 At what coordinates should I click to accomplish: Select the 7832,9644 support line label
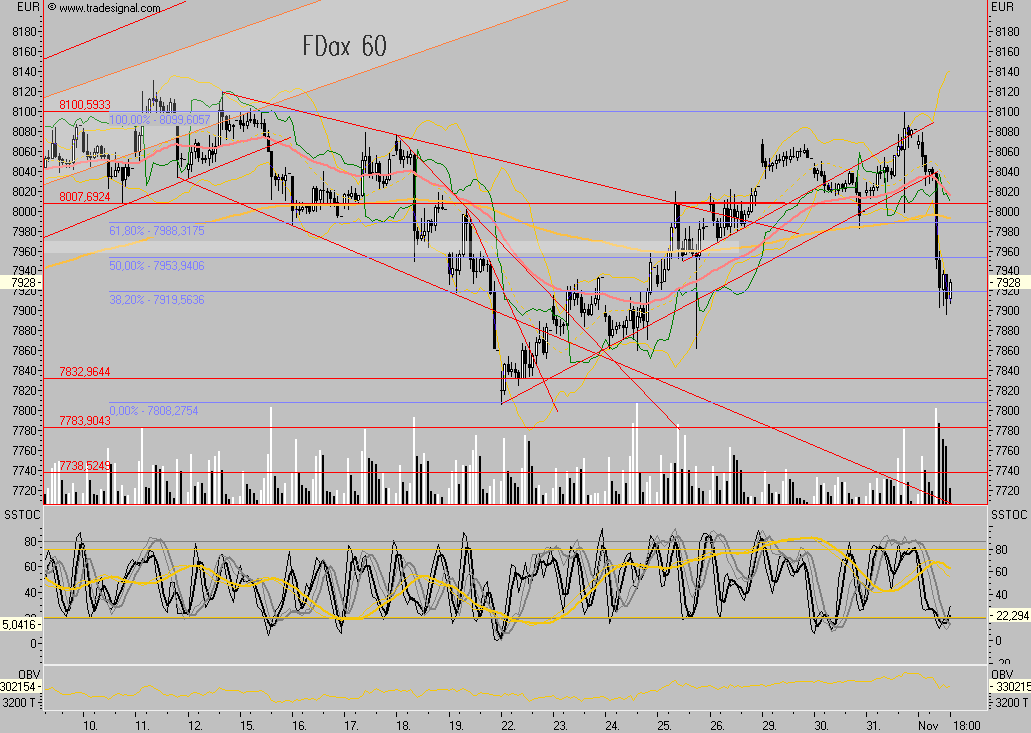84,372
